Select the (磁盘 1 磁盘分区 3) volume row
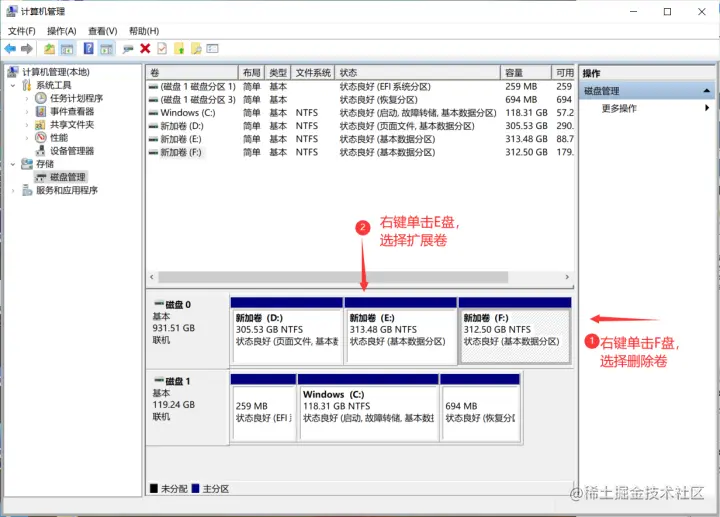 (x=360, y=100)
